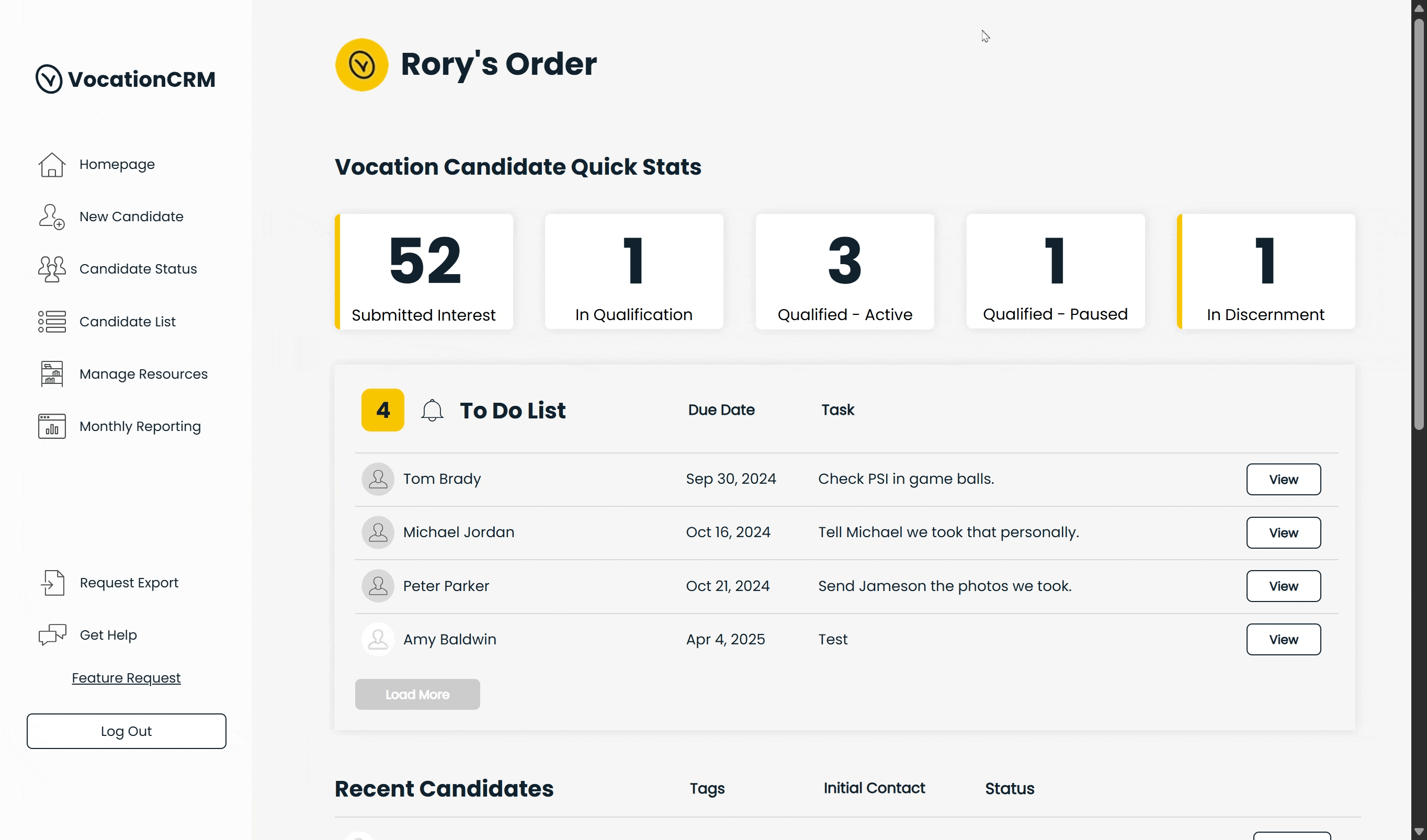Image resolution: width=1427 pixels, height=840 pixels.
Task: Click the Request Export document icon
Action: click(53, 583)
